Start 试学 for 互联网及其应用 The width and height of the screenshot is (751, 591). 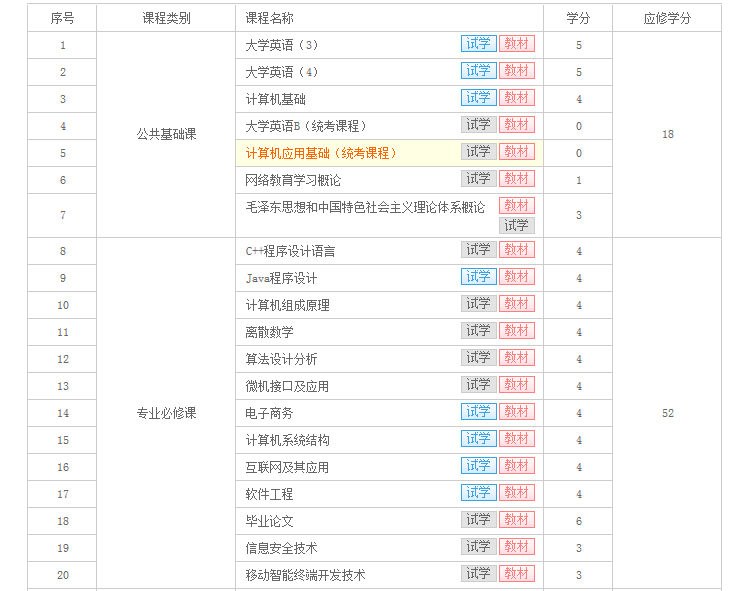point(478,466)
